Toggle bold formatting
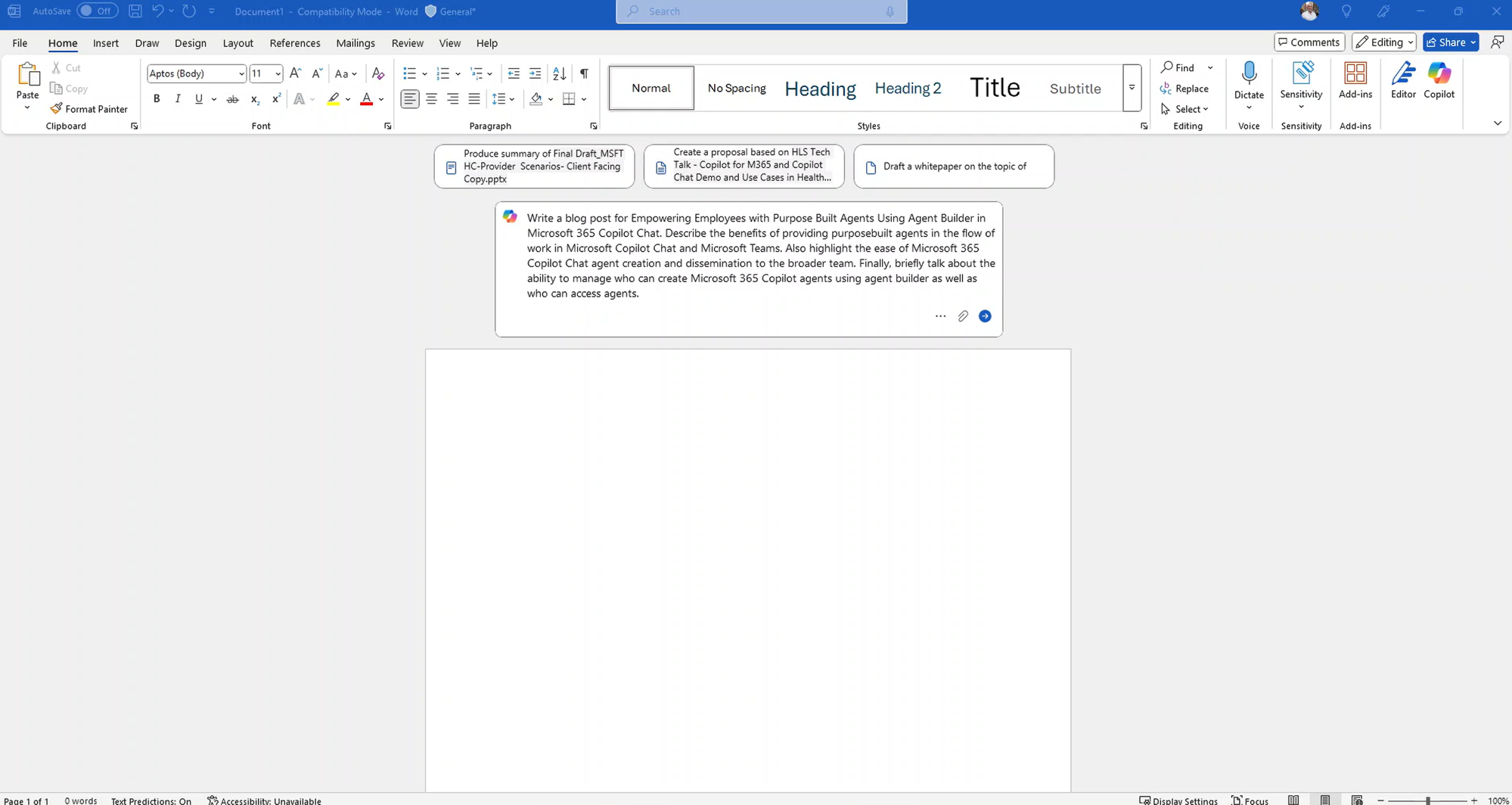 pyautogui.click(x=157, y=99)
